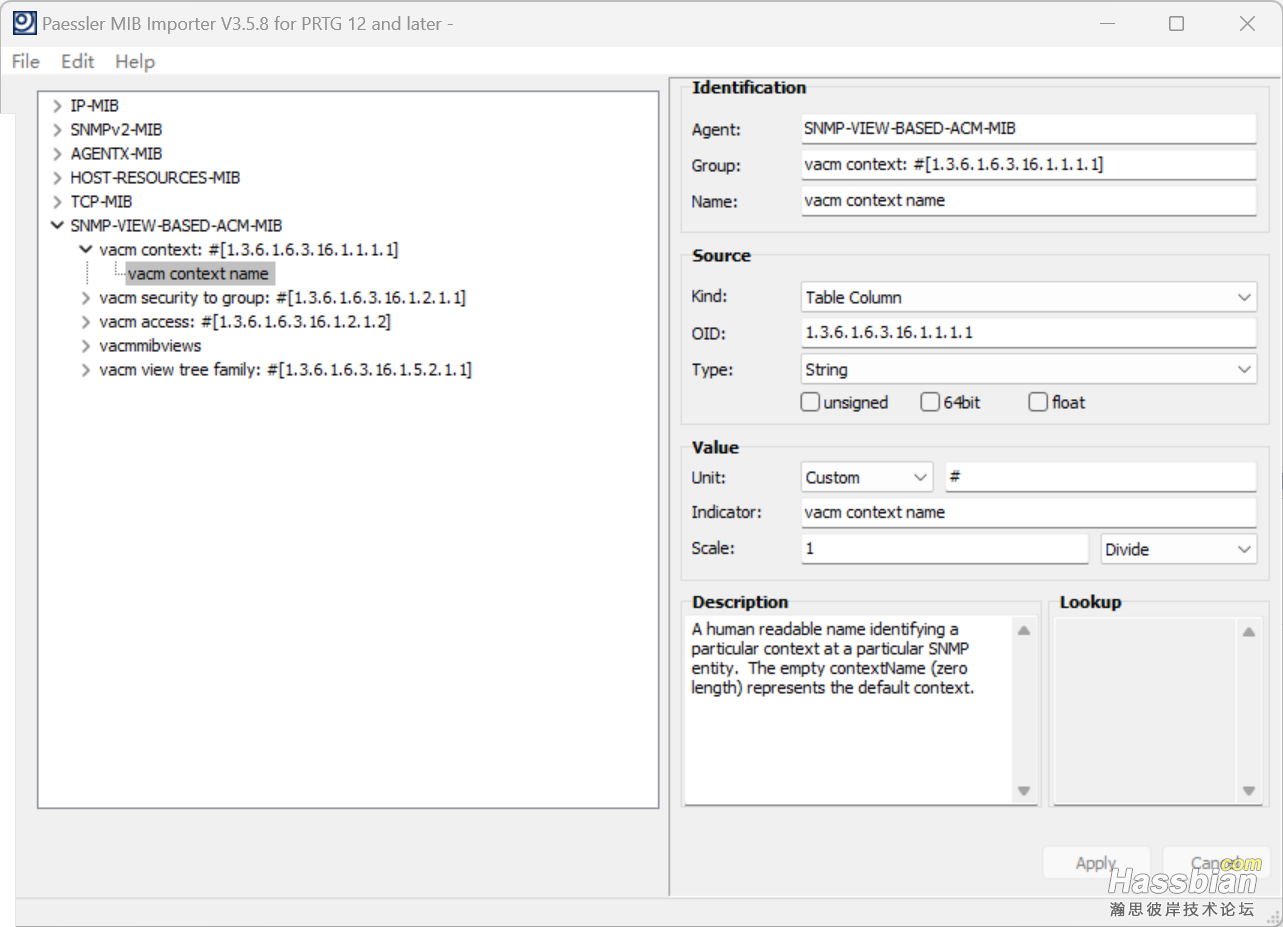Expand the SNMPv2-MIB tree node
Viewport: 1283px width, 927px height.
coord(57,129)
